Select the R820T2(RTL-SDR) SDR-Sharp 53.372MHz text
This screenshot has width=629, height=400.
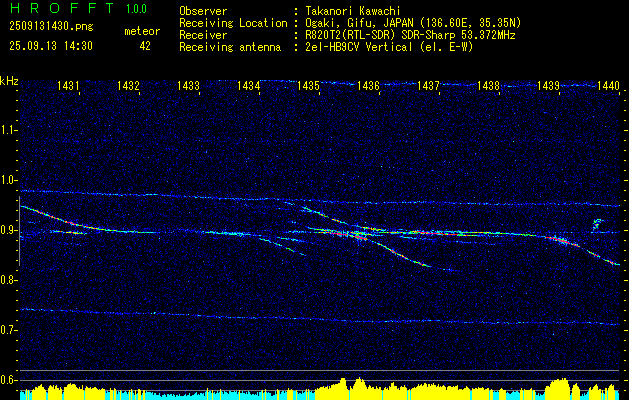tap(410, 35)
